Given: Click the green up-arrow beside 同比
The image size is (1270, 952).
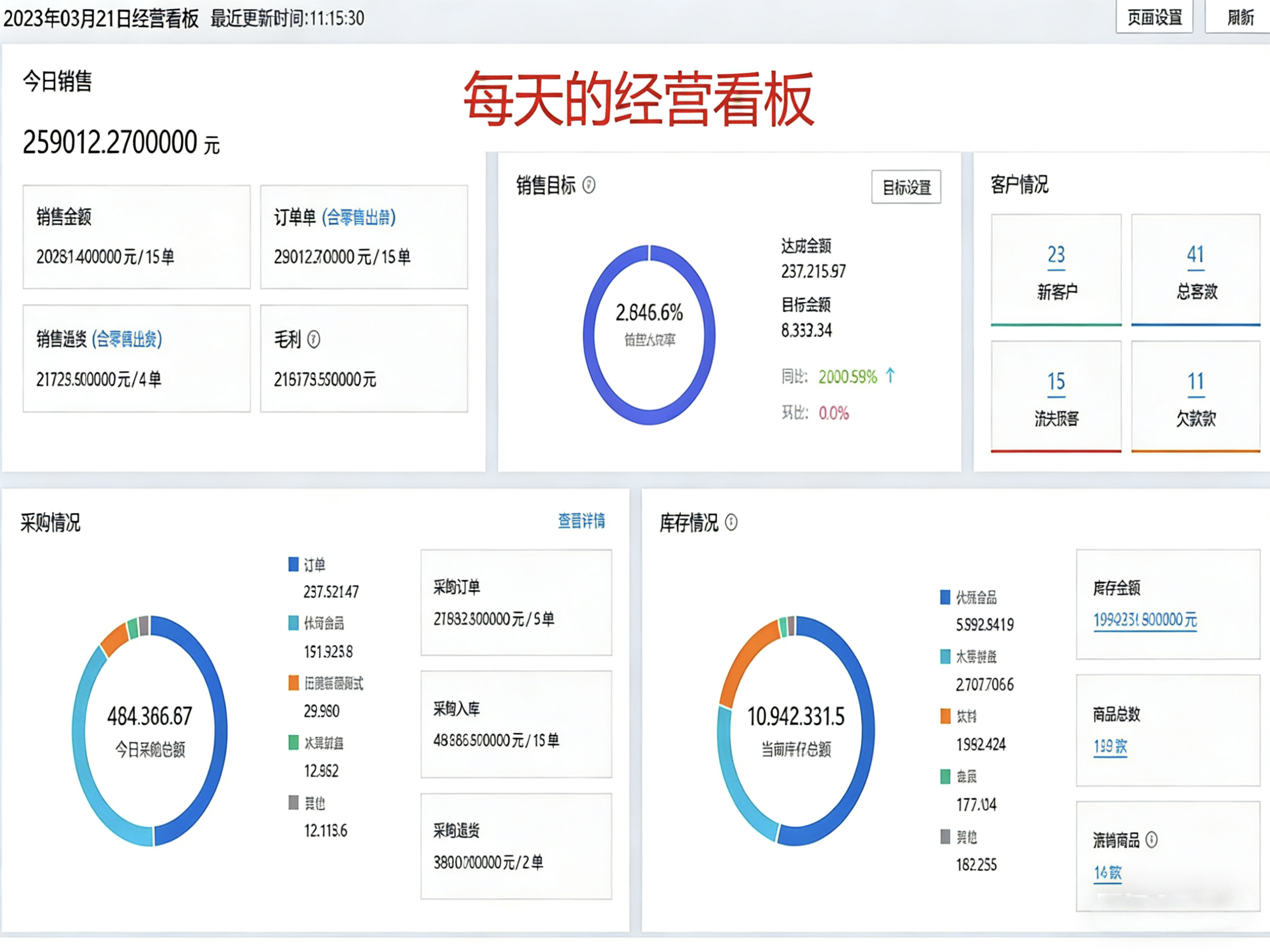Looking at the screenshot, I should [890, 376].
